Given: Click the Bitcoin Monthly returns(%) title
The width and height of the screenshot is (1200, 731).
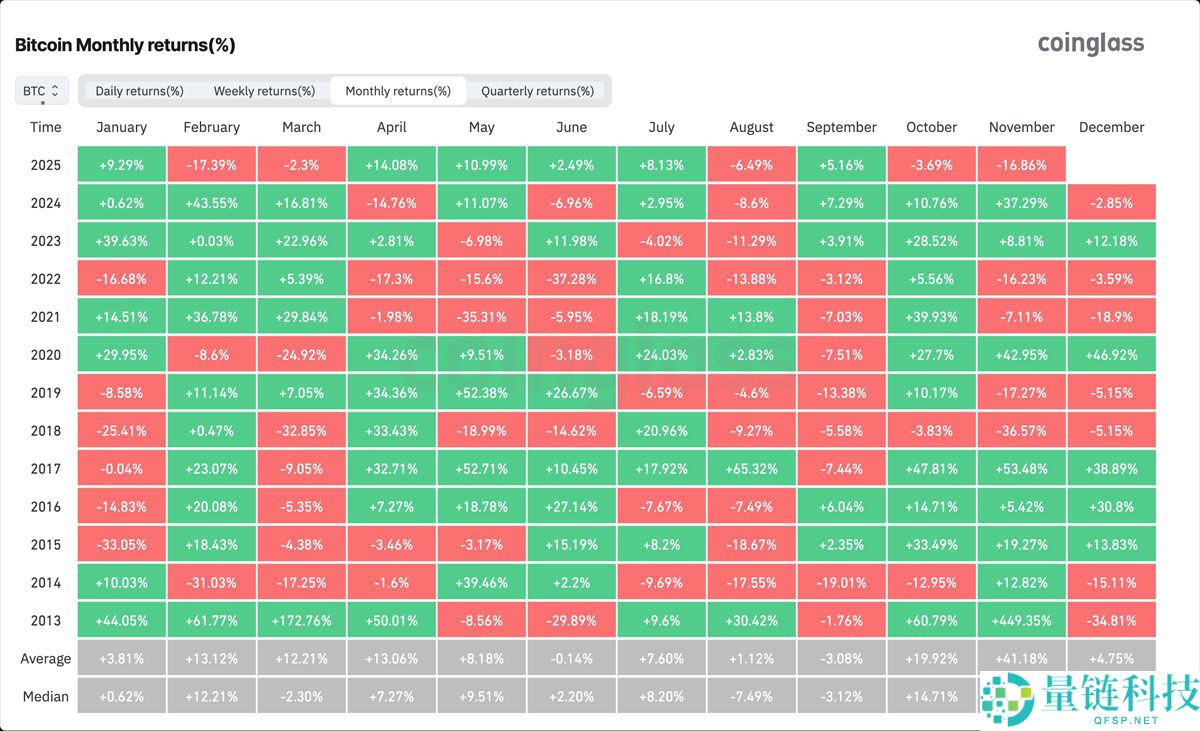Looking at the screenshot, I should (125, 45).
